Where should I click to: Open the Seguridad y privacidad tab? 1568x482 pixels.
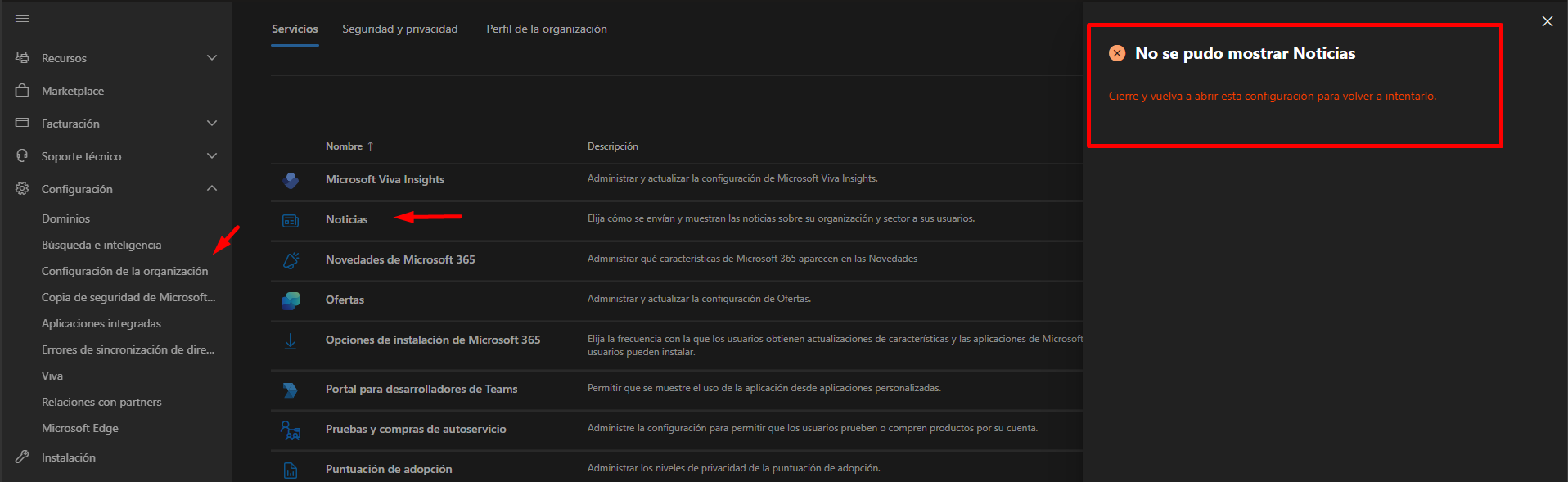coord(400,29)
